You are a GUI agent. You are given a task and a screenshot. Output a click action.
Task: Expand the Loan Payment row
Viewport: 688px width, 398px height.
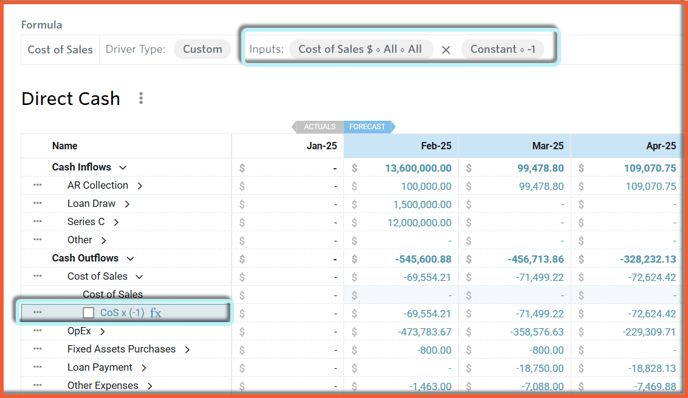(x=143, y=368)
